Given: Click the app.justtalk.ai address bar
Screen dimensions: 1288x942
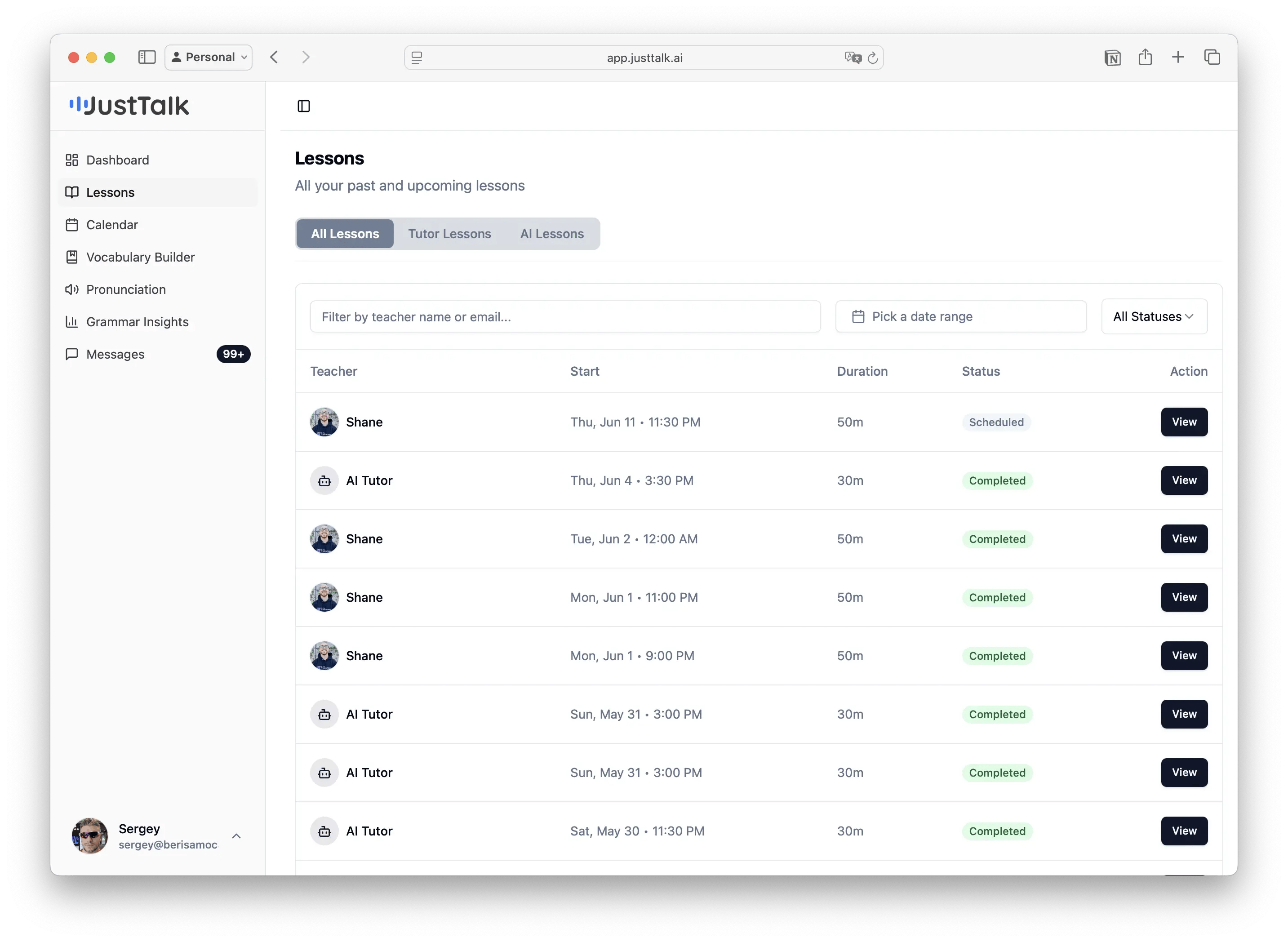Looking at the screenshot, I should 644,58.
